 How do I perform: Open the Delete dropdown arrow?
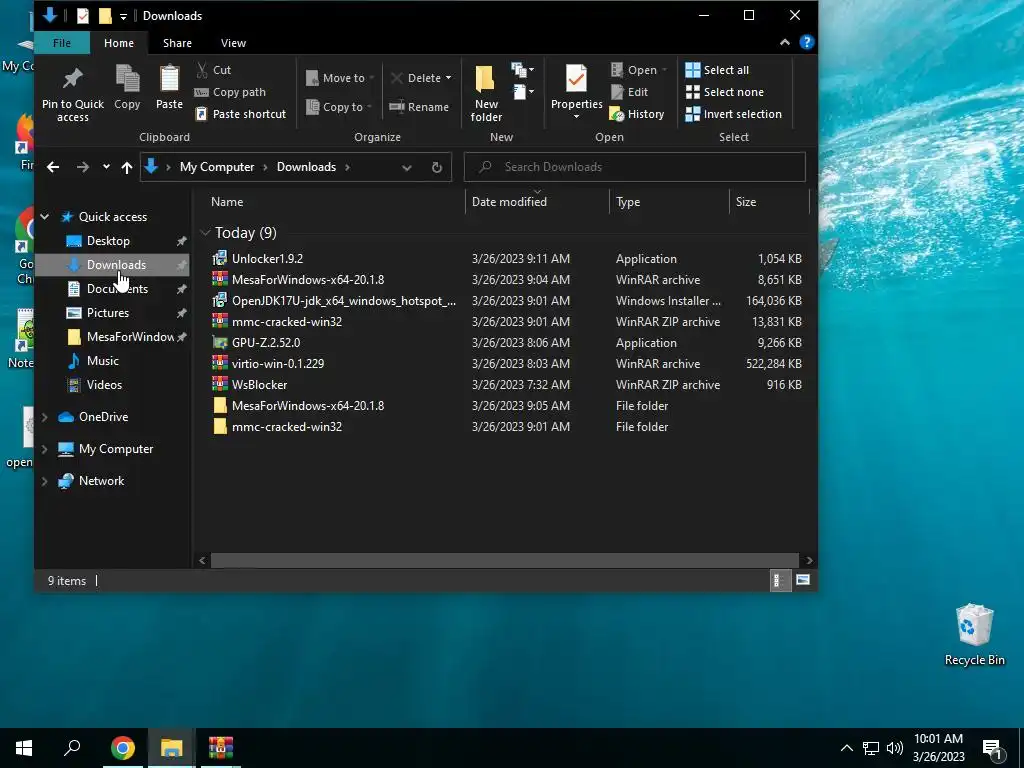448,78
